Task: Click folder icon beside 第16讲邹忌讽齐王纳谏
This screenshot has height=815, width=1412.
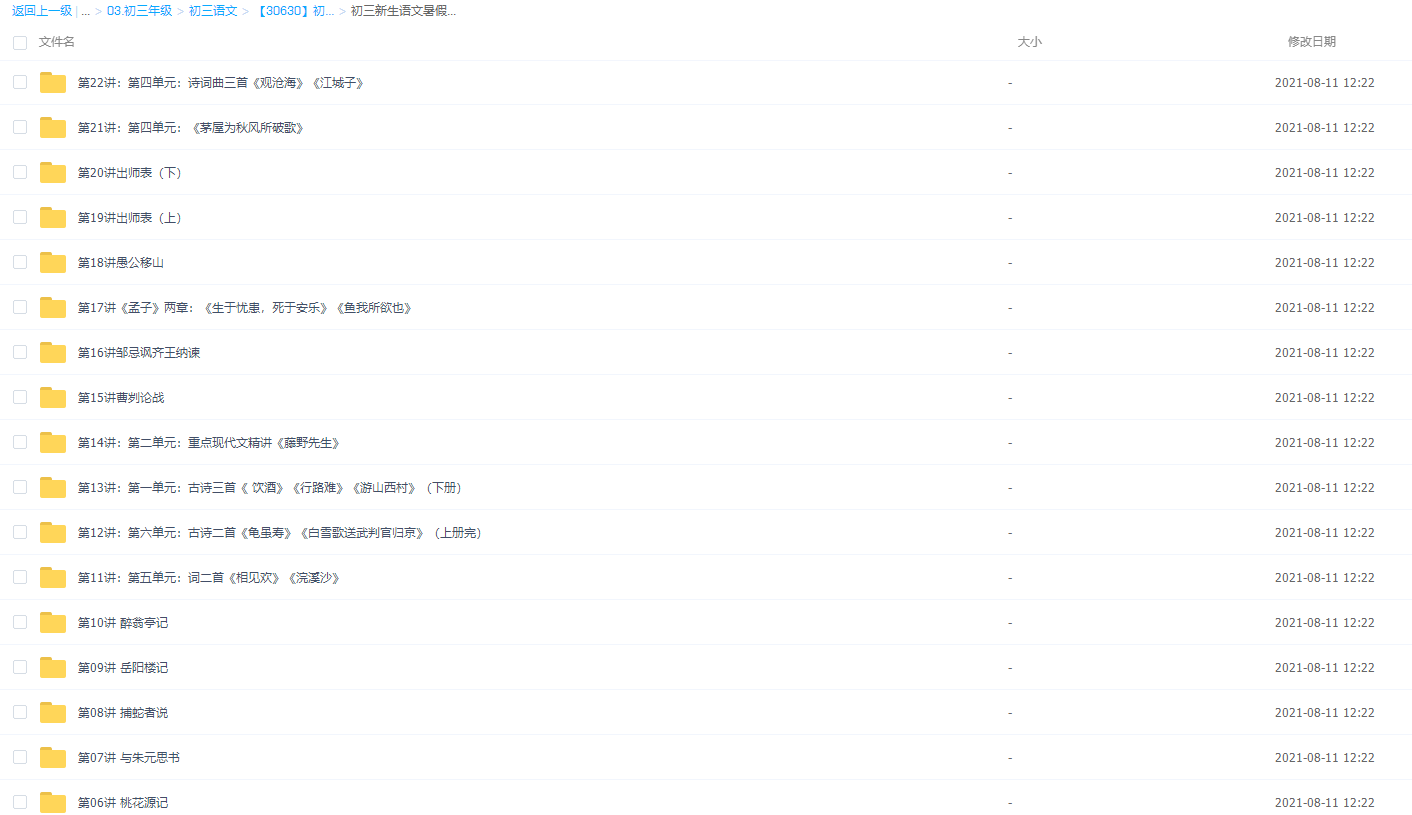Action: (53, 353)
